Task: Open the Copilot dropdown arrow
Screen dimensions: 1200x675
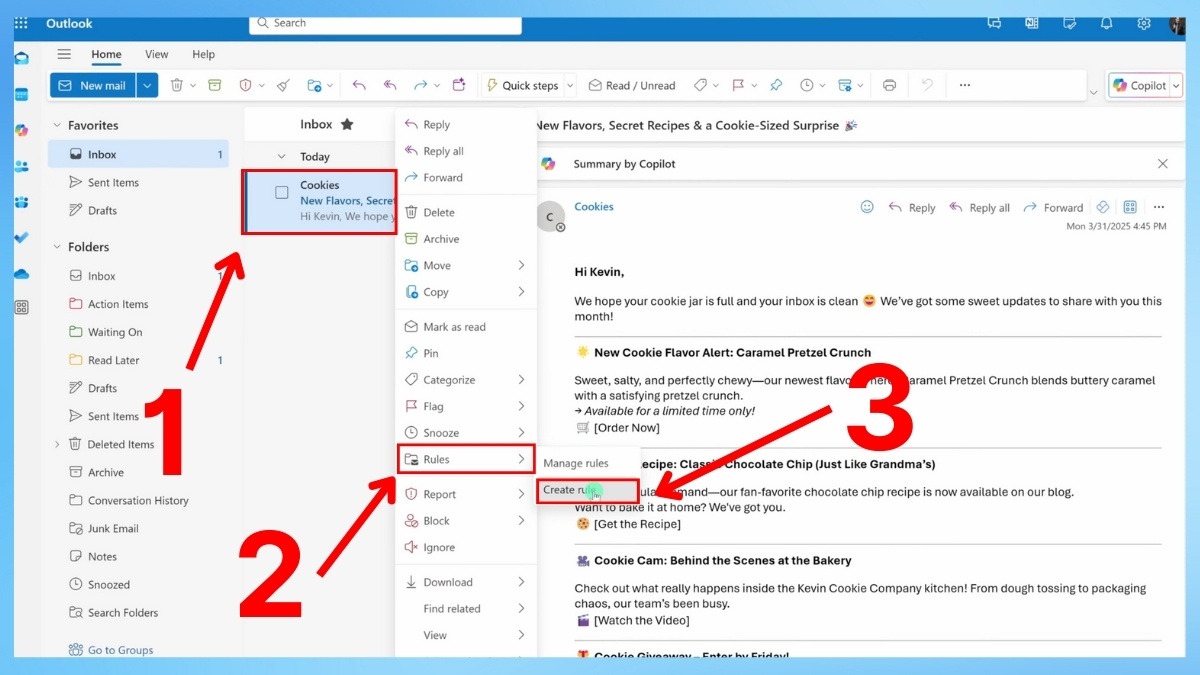Action: [x=1176, y=86]
